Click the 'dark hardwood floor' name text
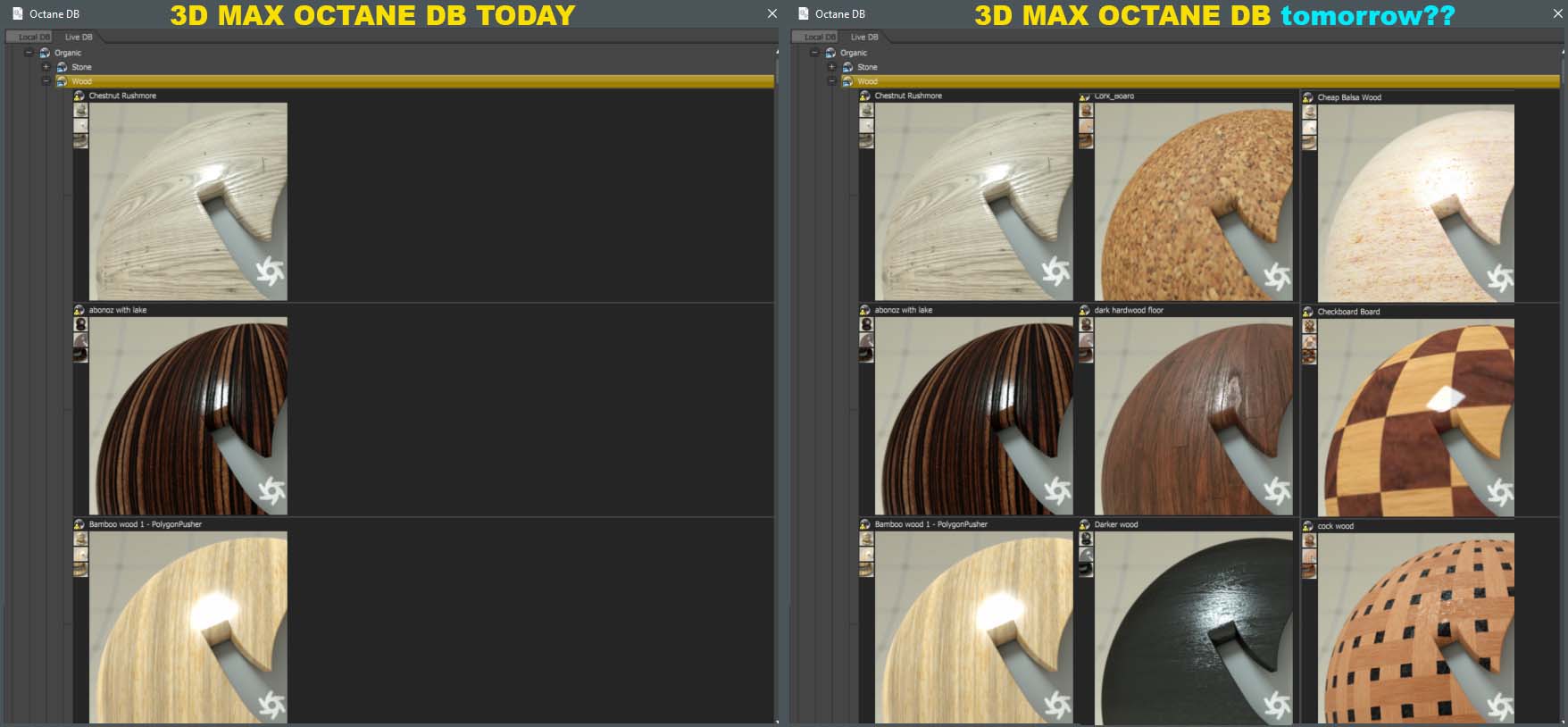The image size is (1568, 727). click(x=1129, y=310)
